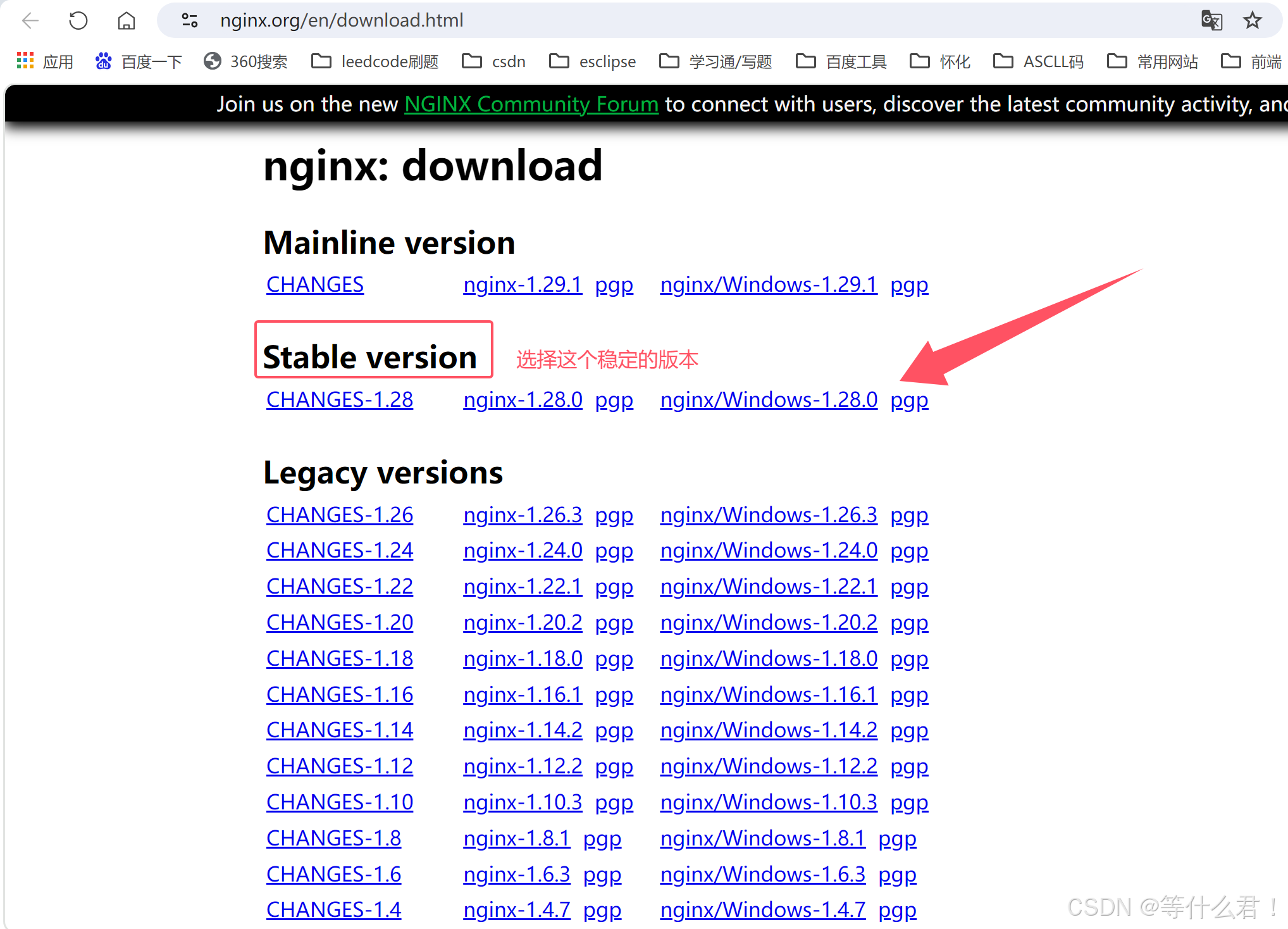
Task: Open pgp signature for nginx-1.28.0
Action: (x=614, y=401)
